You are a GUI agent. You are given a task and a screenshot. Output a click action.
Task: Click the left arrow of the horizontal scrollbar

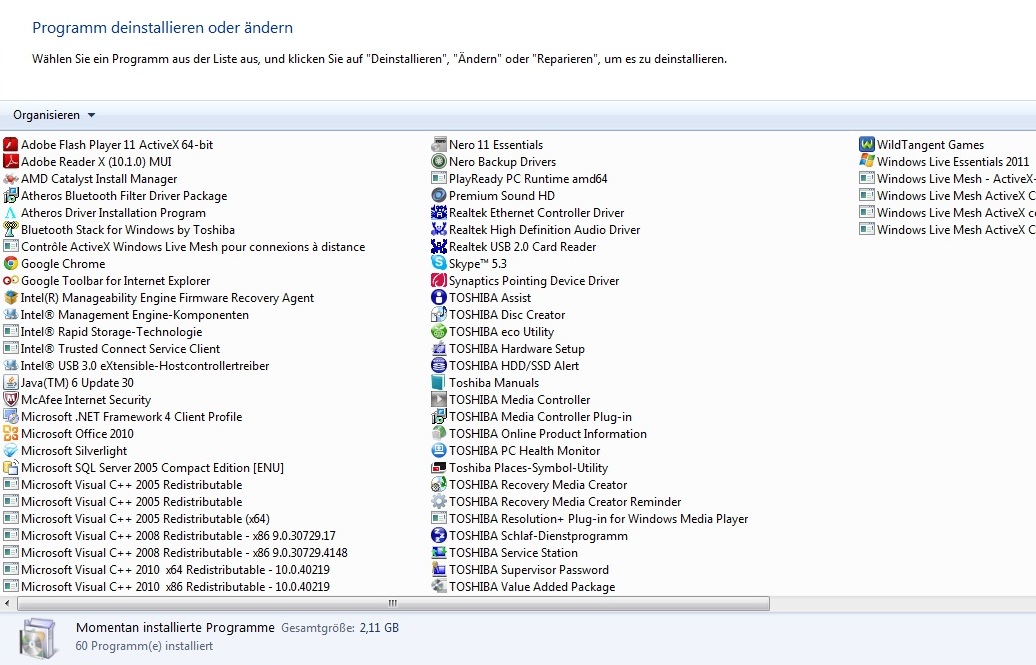[7, 603]
